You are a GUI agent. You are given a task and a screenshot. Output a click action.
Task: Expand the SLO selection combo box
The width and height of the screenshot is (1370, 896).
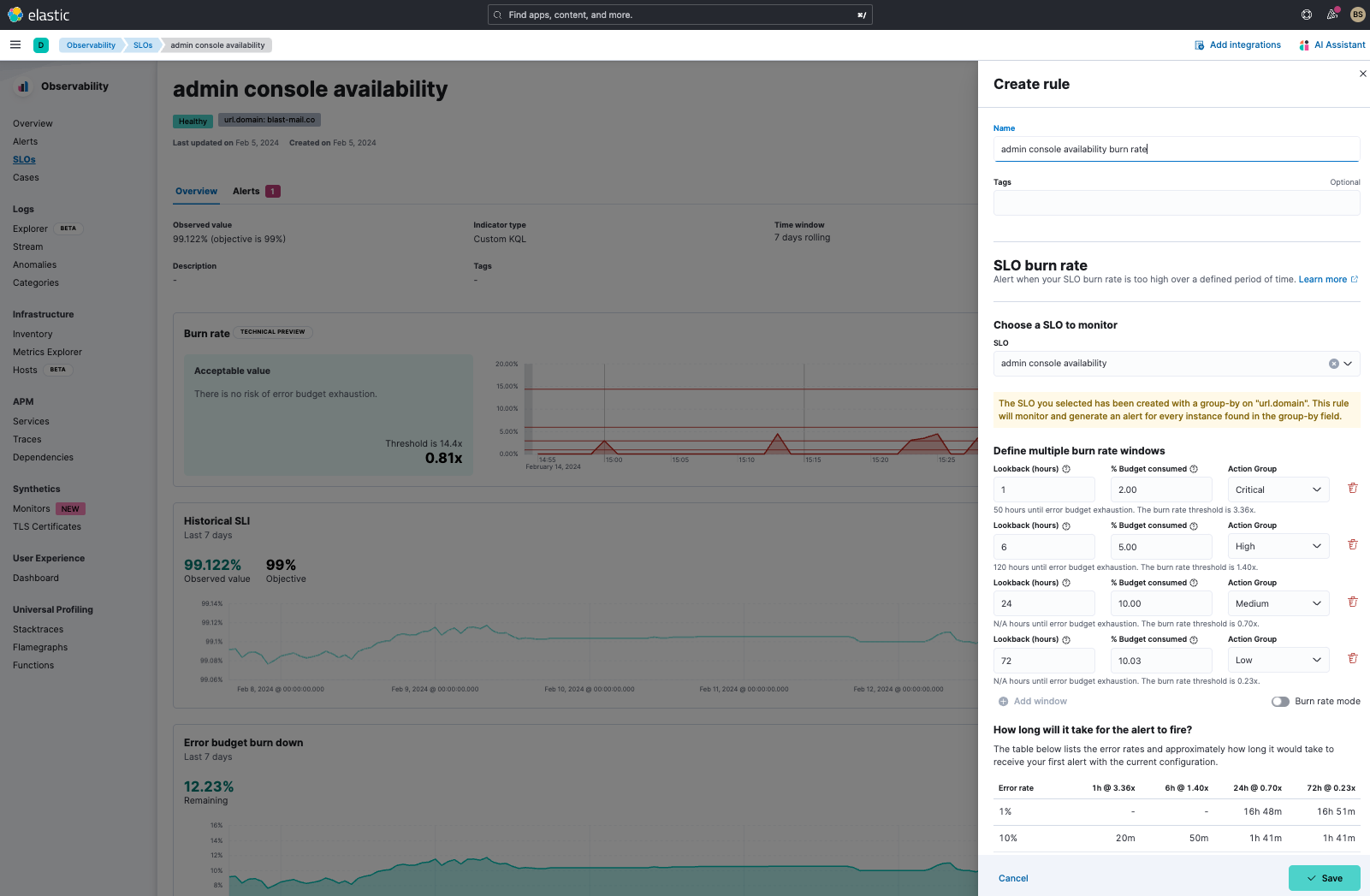coord(1348,364)
